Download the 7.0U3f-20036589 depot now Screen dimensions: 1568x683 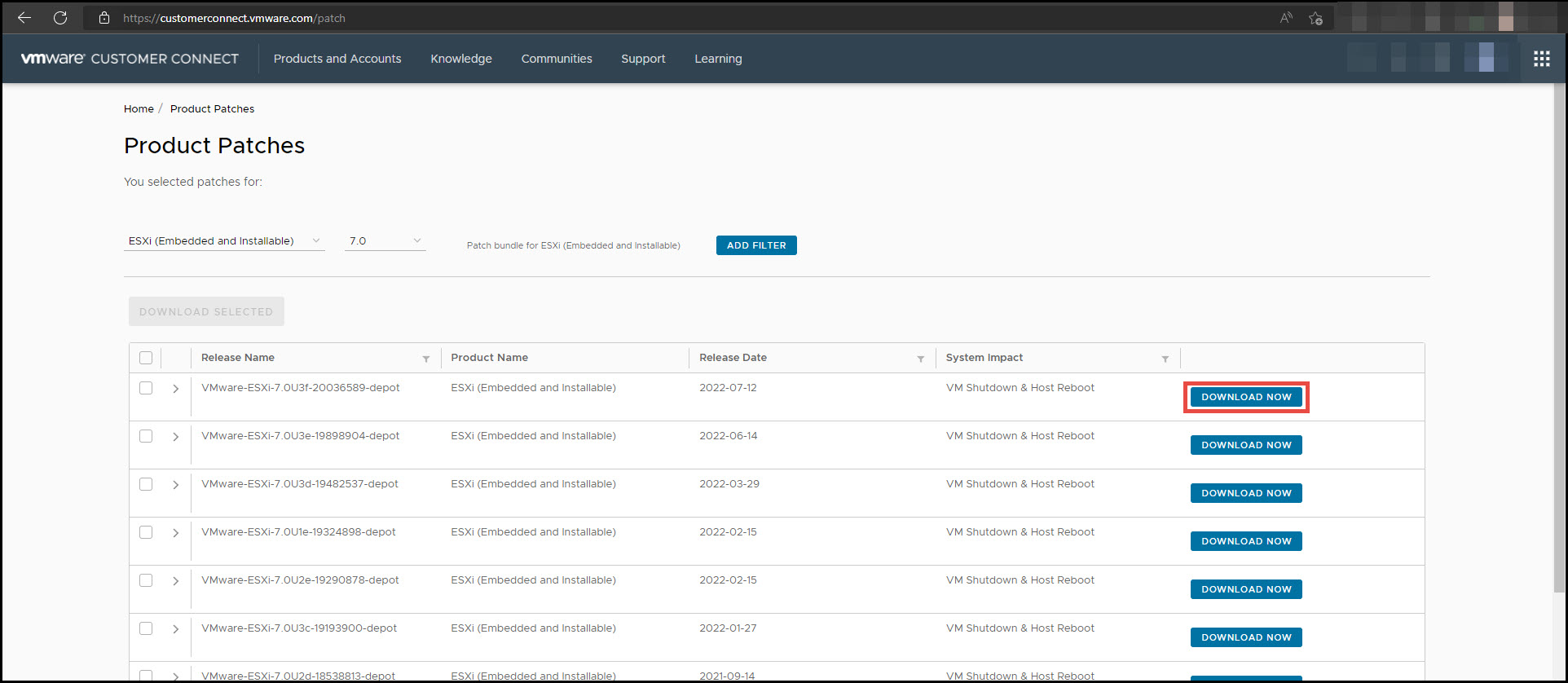[1246, 397]
